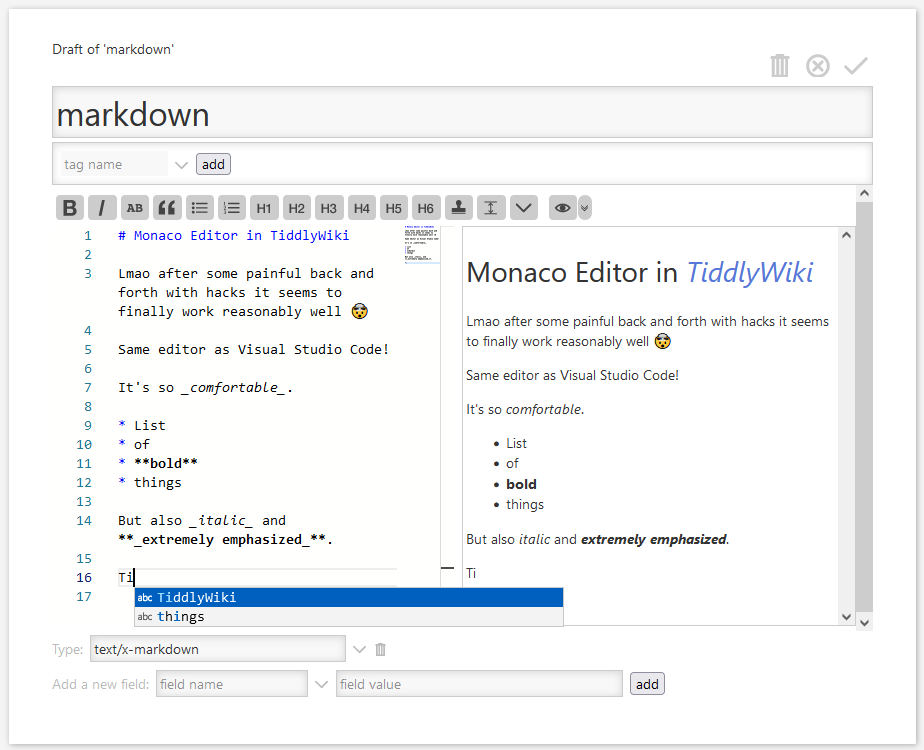This screenshot has width=924, height=750.
Task: Apply Heading 4 formatting
Action: (x=361, y=208)
